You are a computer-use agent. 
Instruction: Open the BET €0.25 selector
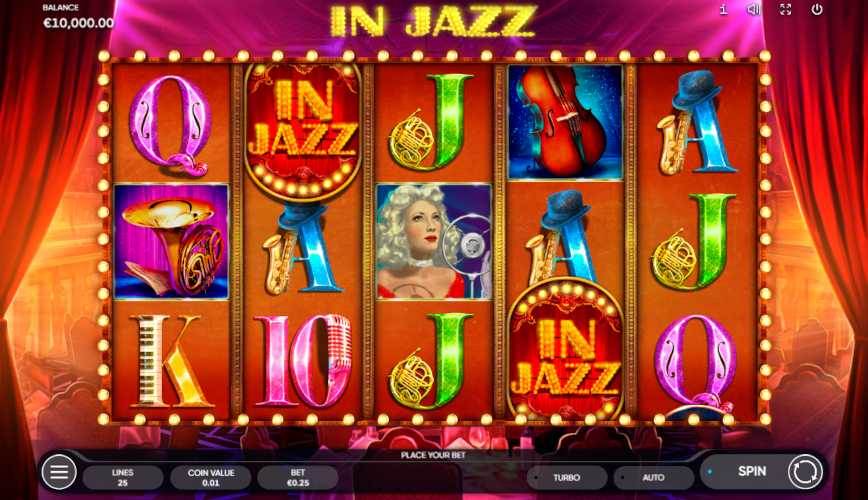[x=298, y=477]
